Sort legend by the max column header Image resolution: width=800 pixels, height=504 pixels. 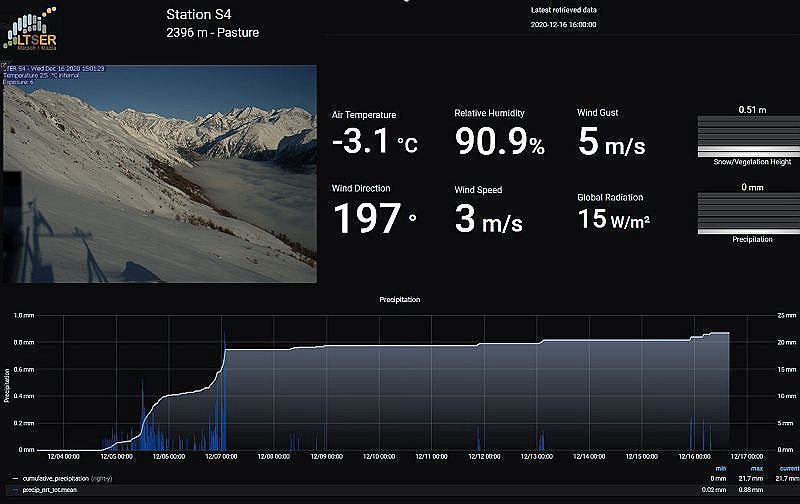coord(757,468)
